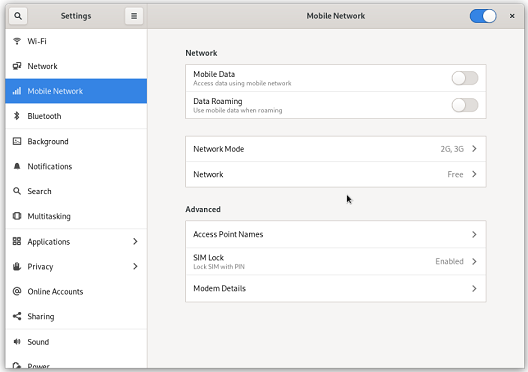Expand Network Mode 2G, 3G chevron

pos(474,148)
